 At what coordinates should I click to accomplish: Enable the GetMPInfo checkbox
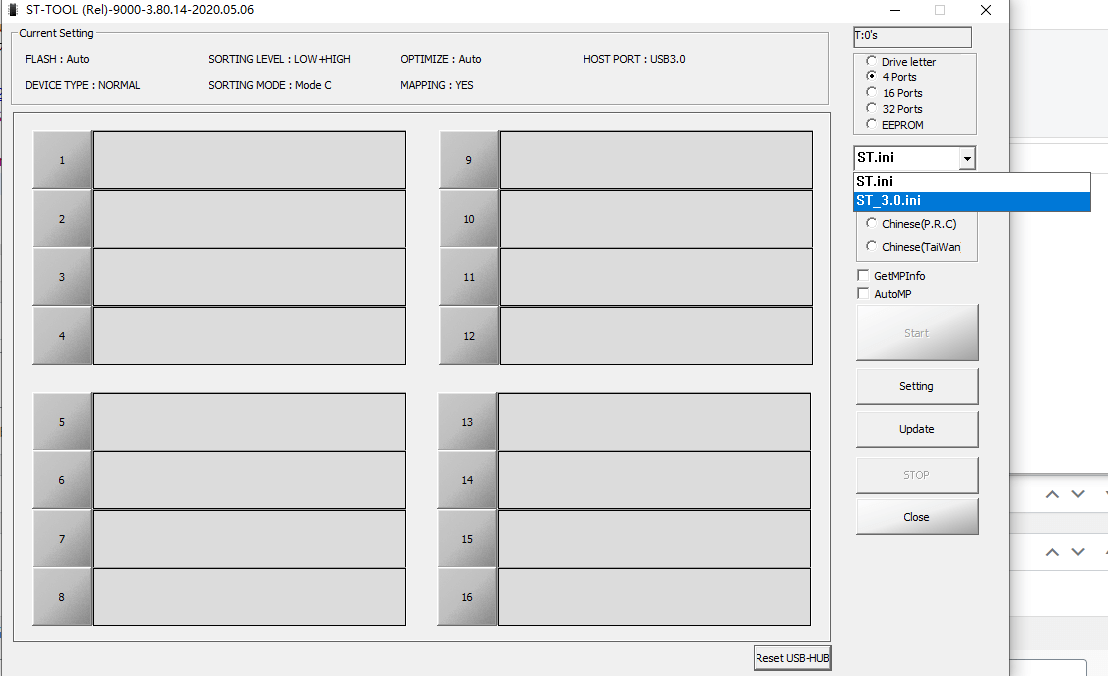tap(864, 276)
